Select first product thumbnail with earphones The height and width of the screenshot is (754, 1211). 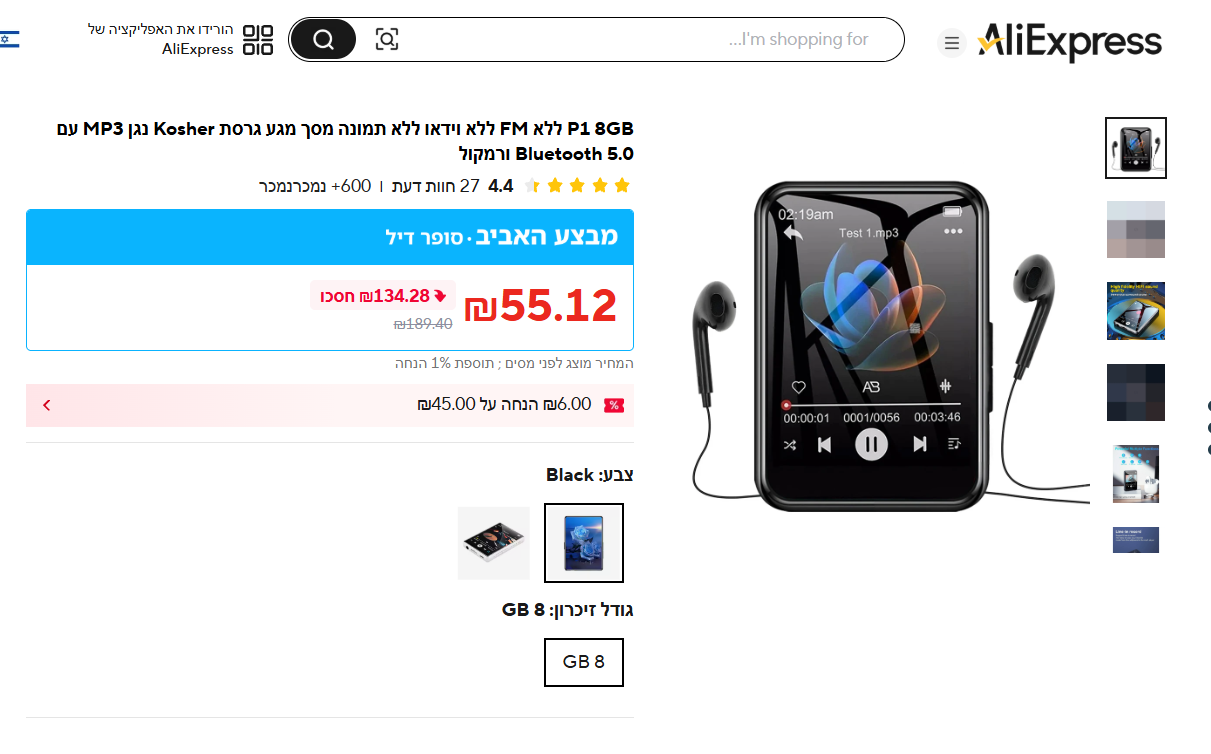click(1136, 148)
